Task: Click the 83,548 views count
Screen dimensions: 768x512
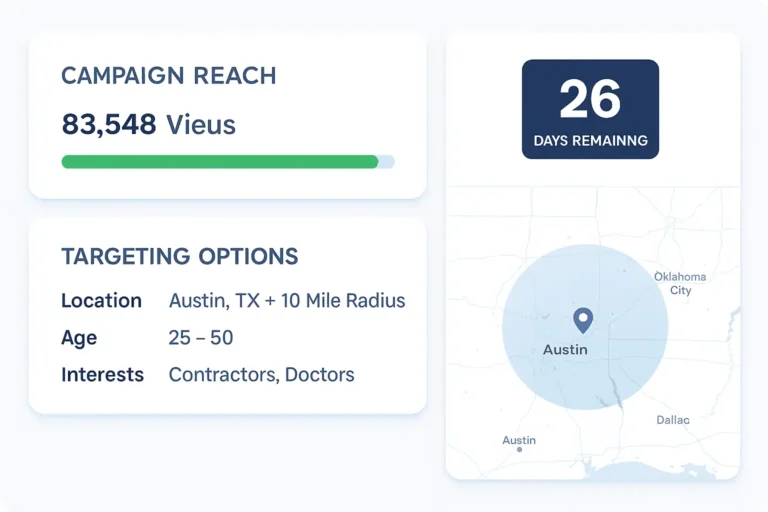Action: (x=148, y=124)
